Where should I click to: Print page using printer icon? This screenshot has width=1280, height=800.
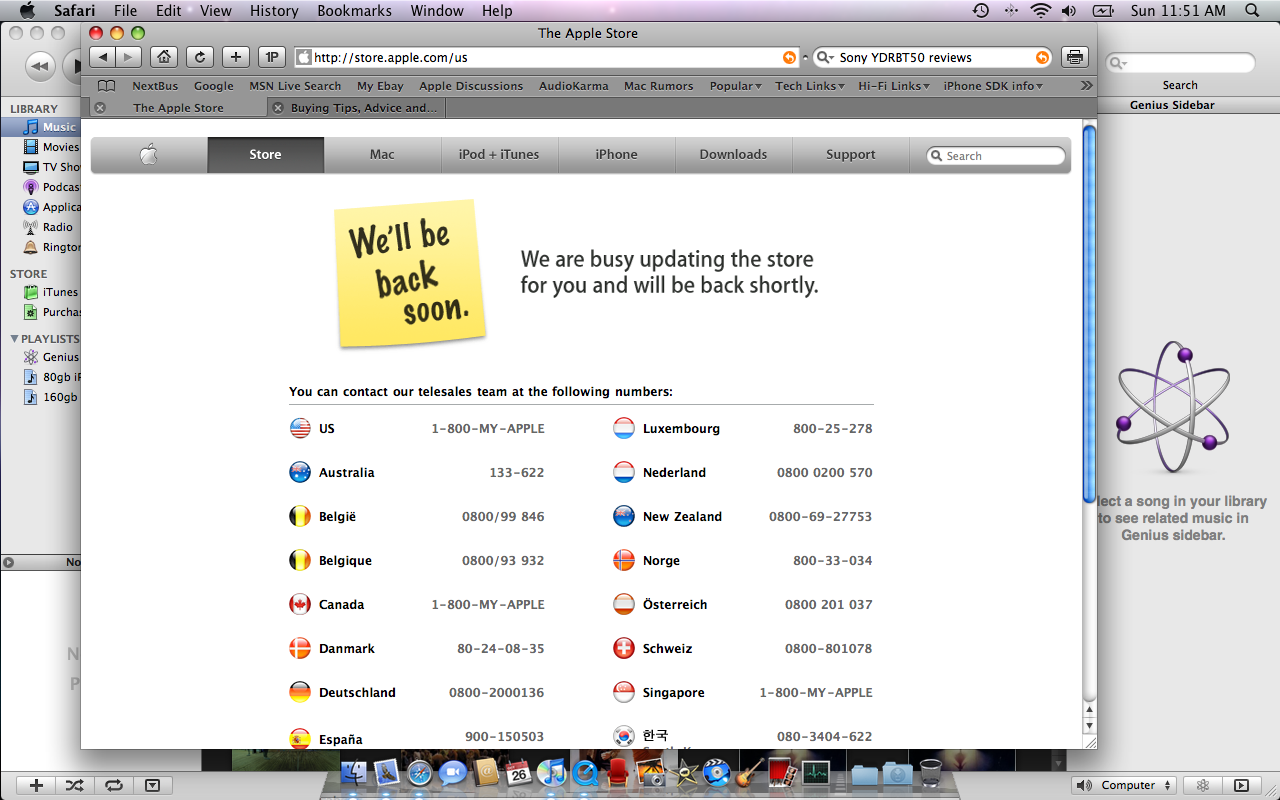[x=1074, y=57]
